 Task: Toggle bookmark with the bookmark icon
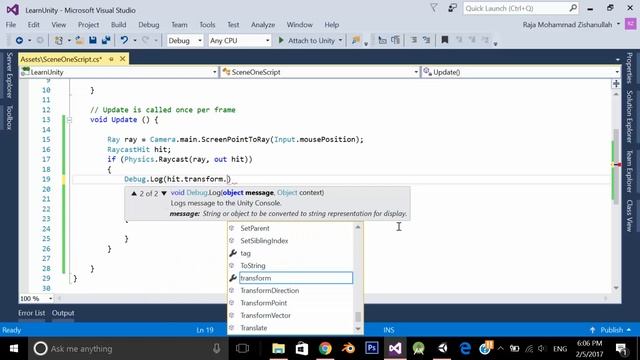445,40
